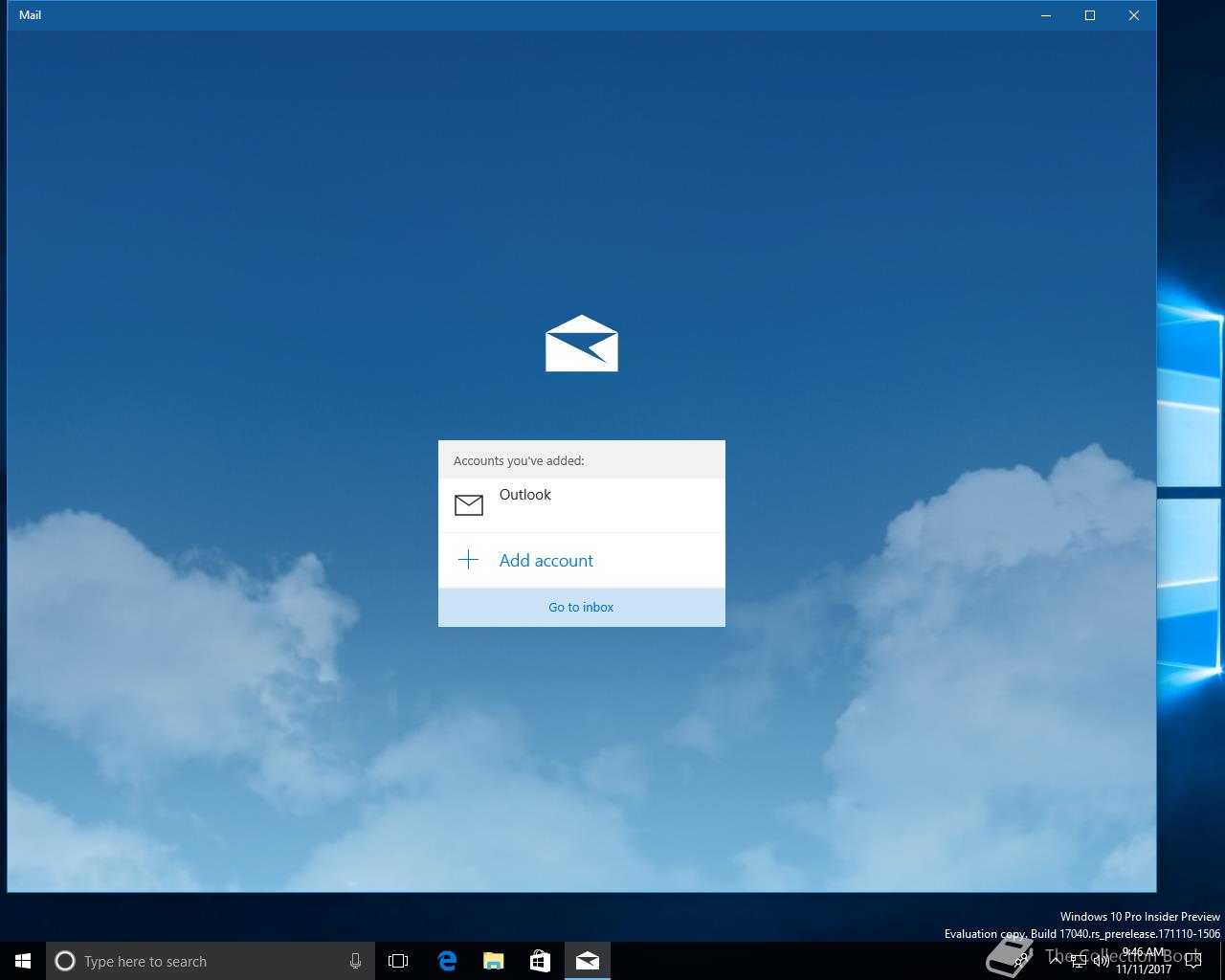Show hidden tray icons chevron
Viewport: 1225px width, 980px height.
coord(1056,961)
